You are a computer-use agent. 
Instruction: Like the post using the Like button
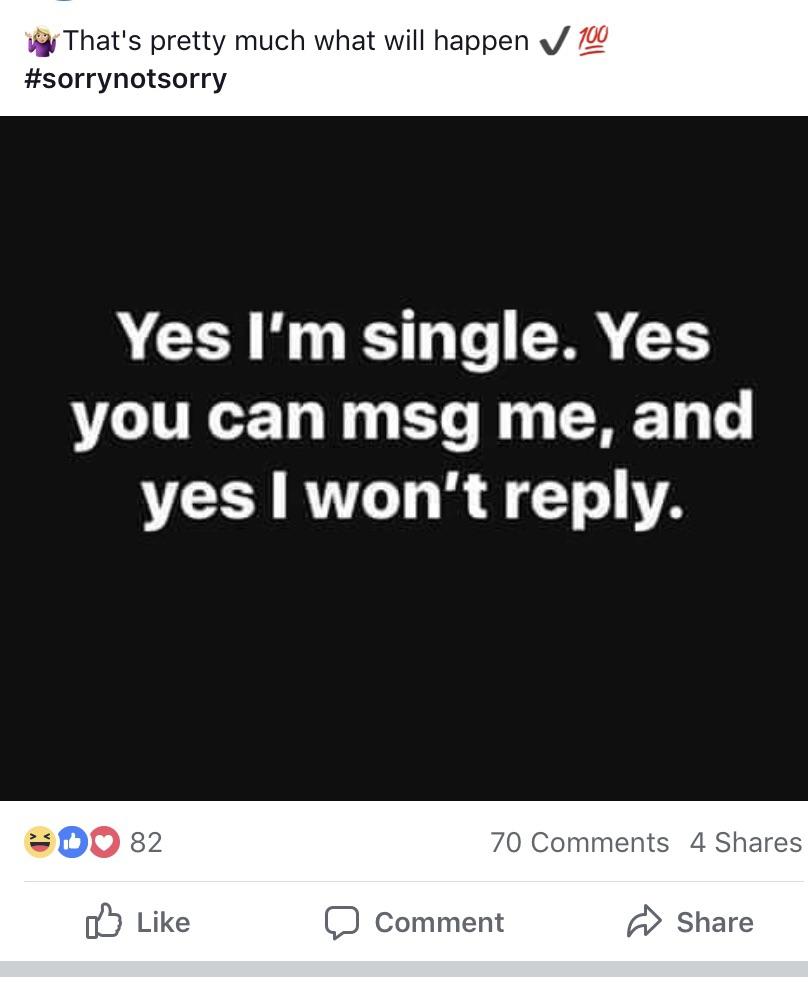pyautogui.click(x=138, y=922)
